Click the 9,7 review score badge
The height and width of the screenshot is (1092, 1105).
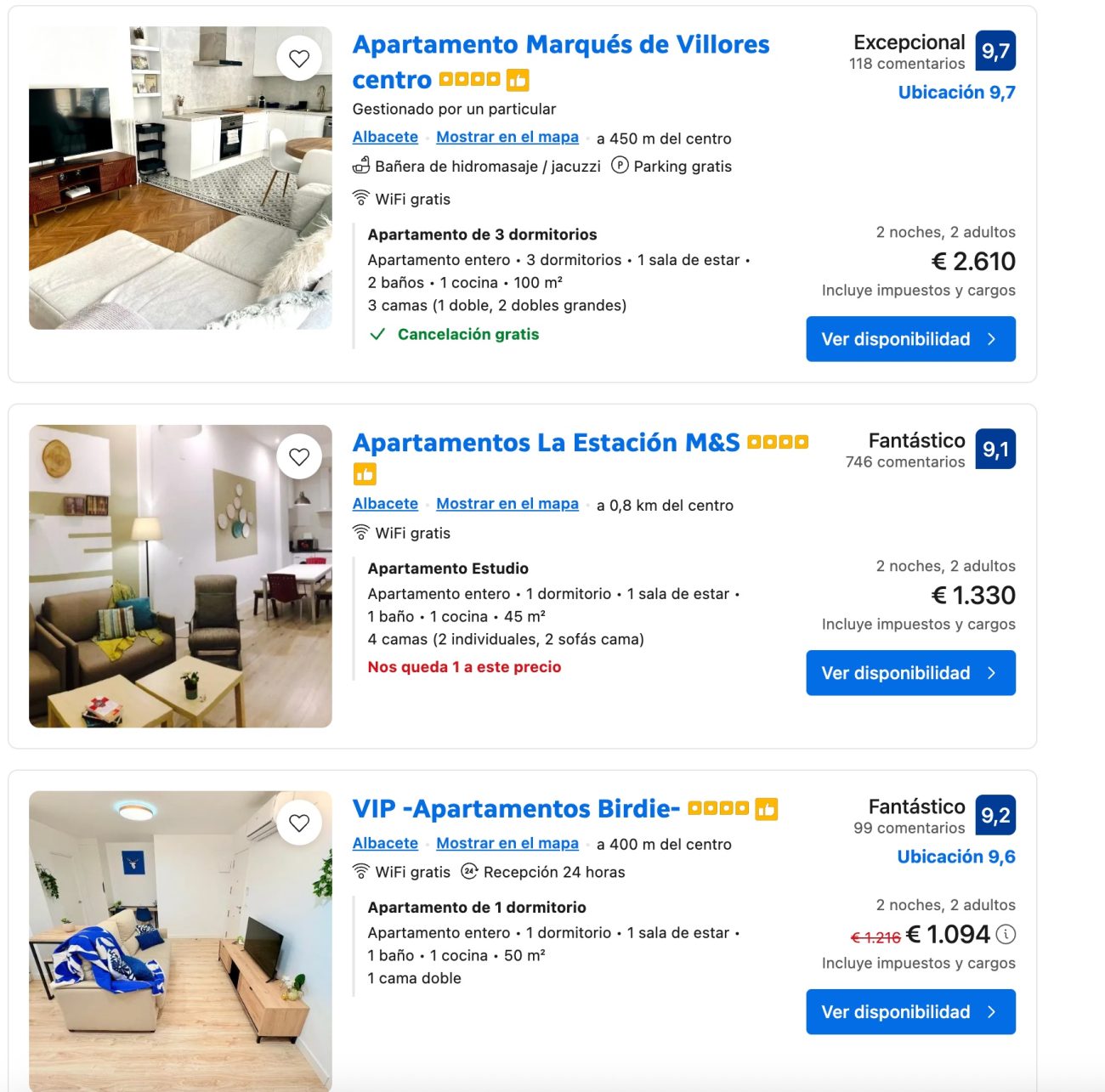pyautogui.click(x=995, y=51)
